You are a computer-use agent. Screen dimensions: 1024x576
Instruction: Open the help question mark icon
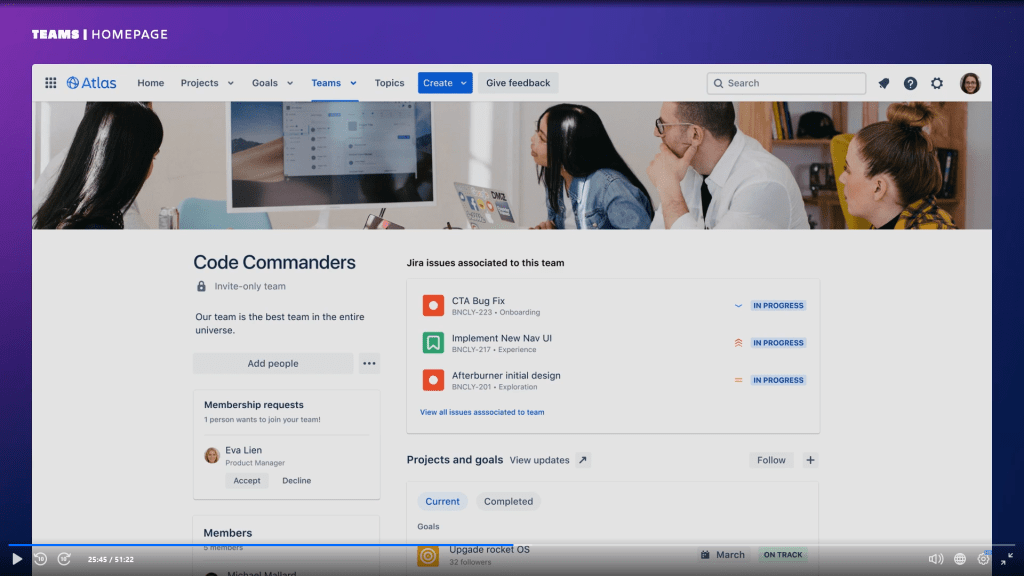[x=910, y=84]
